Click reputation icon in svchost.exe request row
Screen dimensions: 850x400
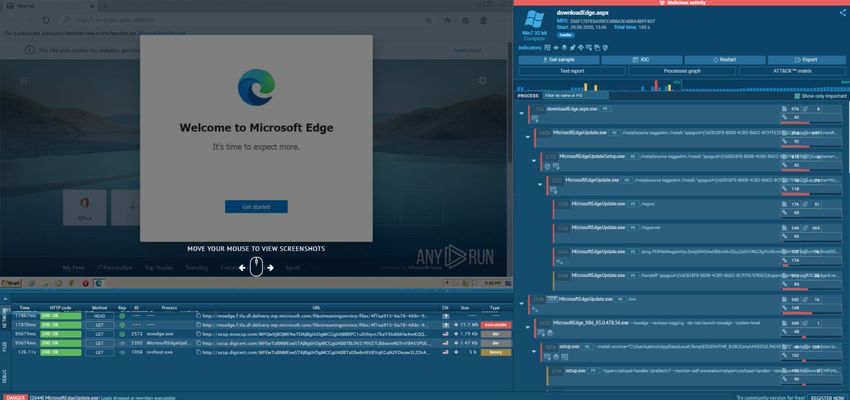pyautogui.click(x=122, y=352)
